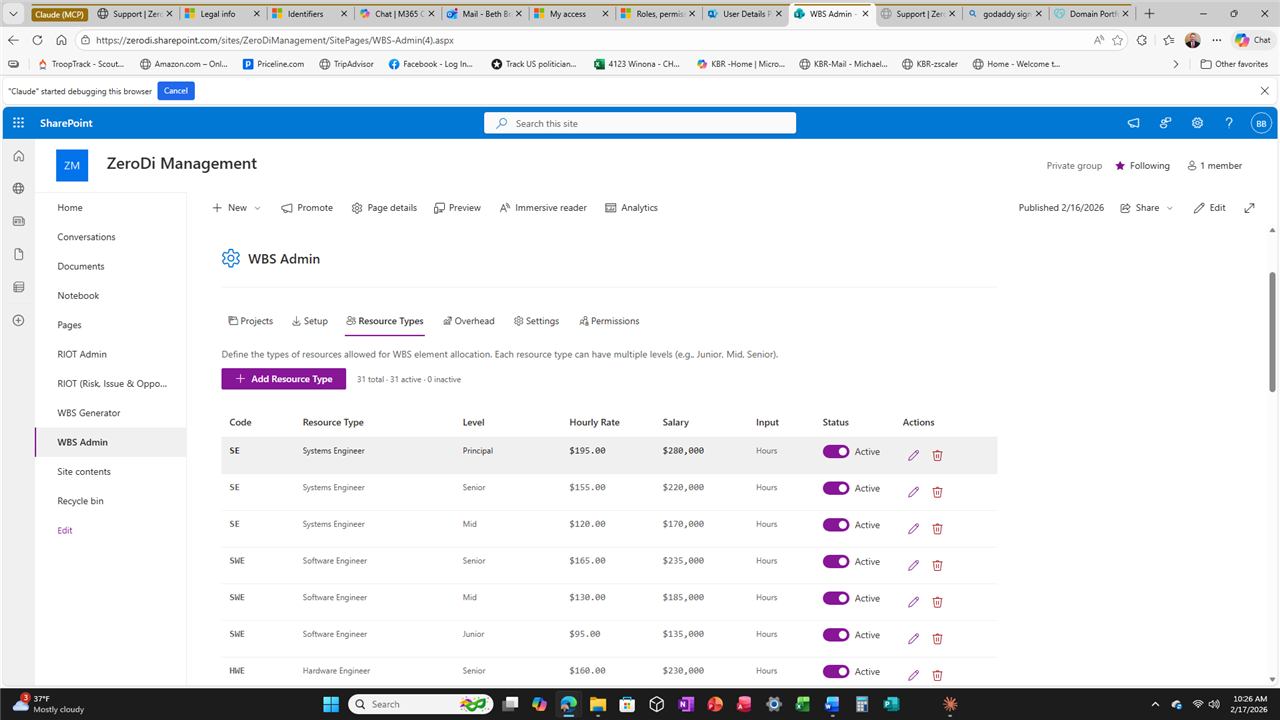
Task: Toggle Active off for Software Engineer Mid
Action: pos(836,598)
